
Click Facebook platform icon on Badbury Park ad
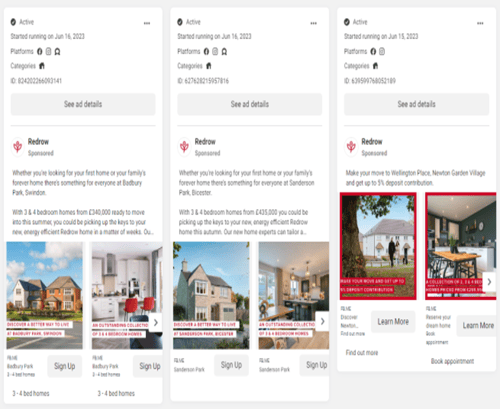pos(40,51)
